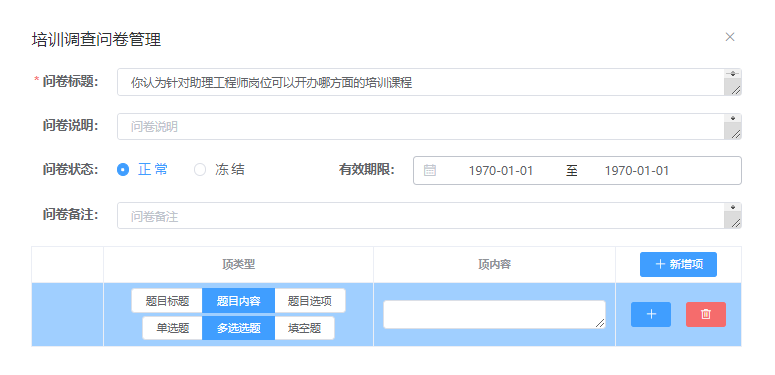Close the 培训调查问卷管理 dialog
The image size is (775, 375).
point(730,37)
